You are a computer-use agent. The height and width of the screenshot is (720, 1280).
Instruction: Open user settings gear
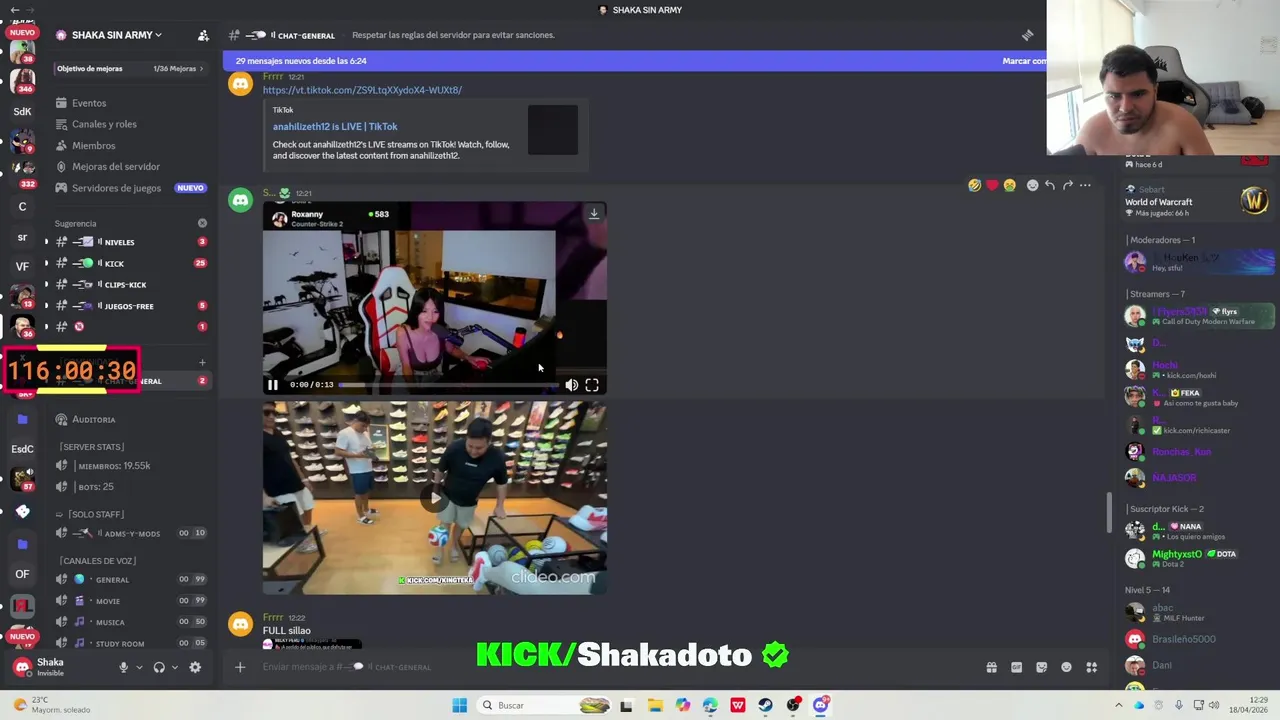(x=195, y=668)
